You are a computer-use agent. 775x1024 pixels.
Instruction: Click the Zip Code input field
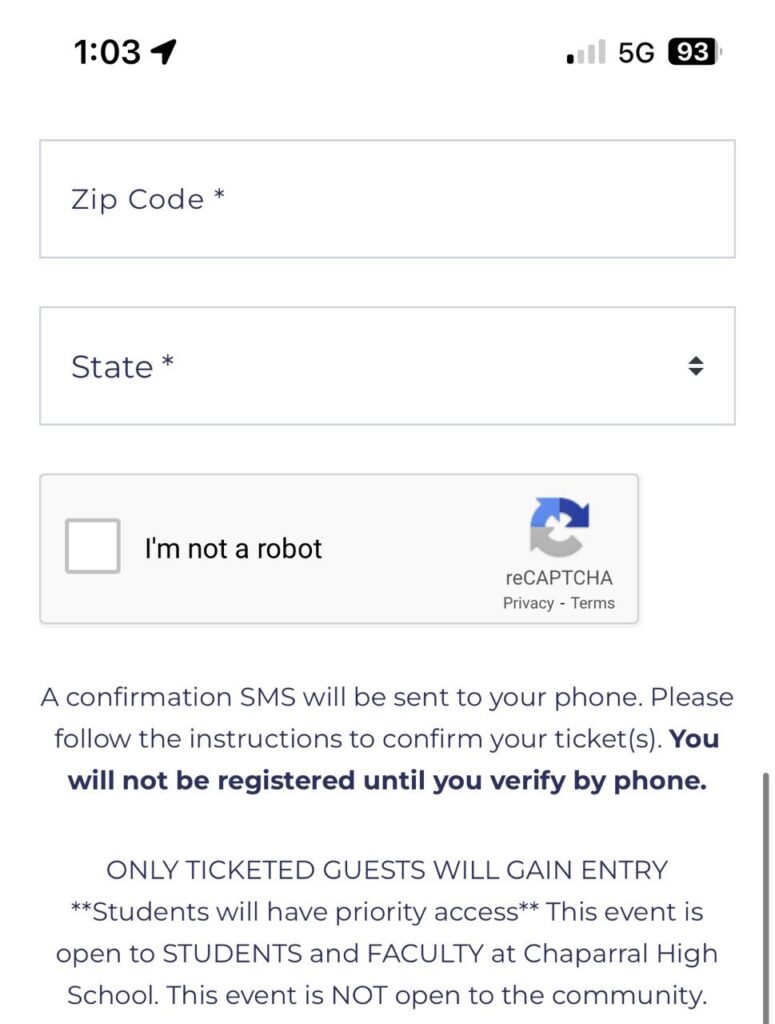(x=387, y=199)
